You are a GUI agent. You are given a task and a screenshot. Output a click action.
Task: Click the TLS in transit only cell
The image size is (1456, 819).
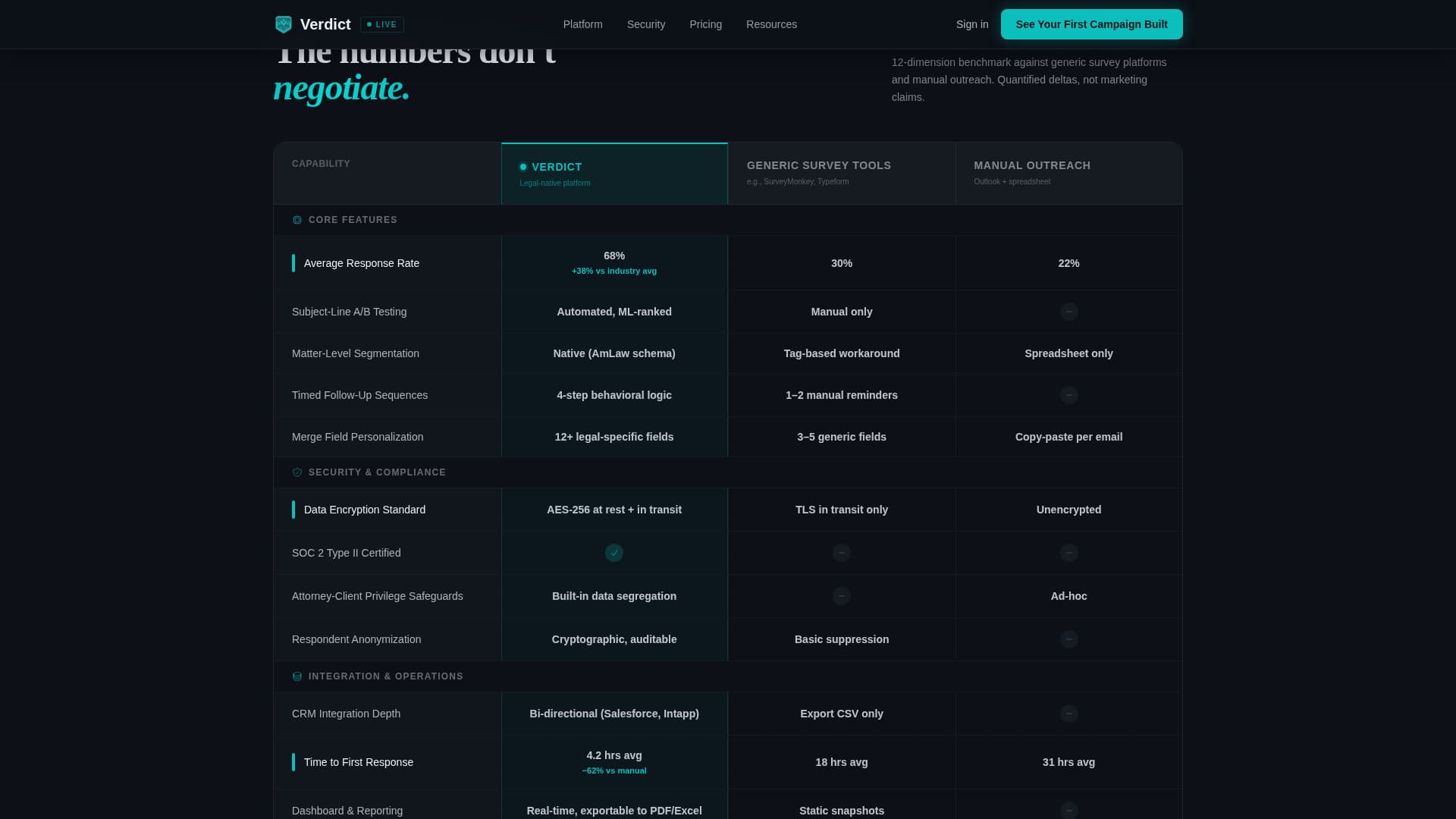click(x=842, y=510)
